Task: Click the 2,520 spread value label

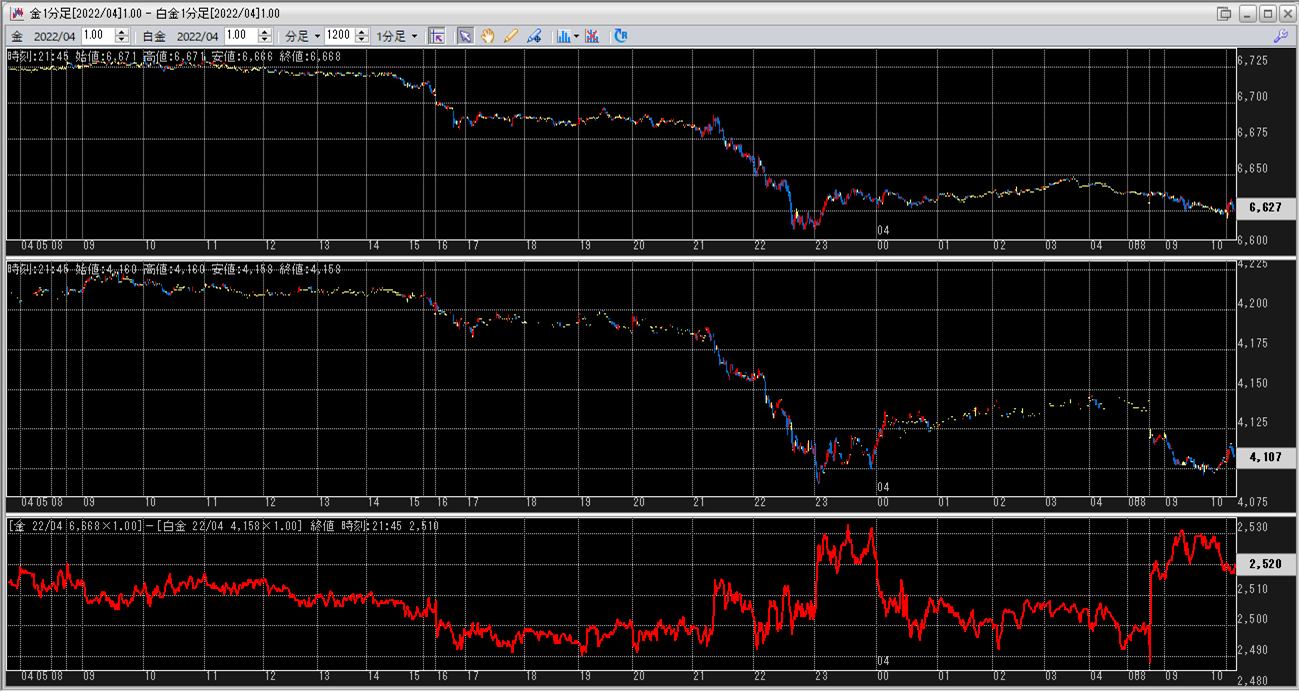Action: click(x=1265, y=565)
